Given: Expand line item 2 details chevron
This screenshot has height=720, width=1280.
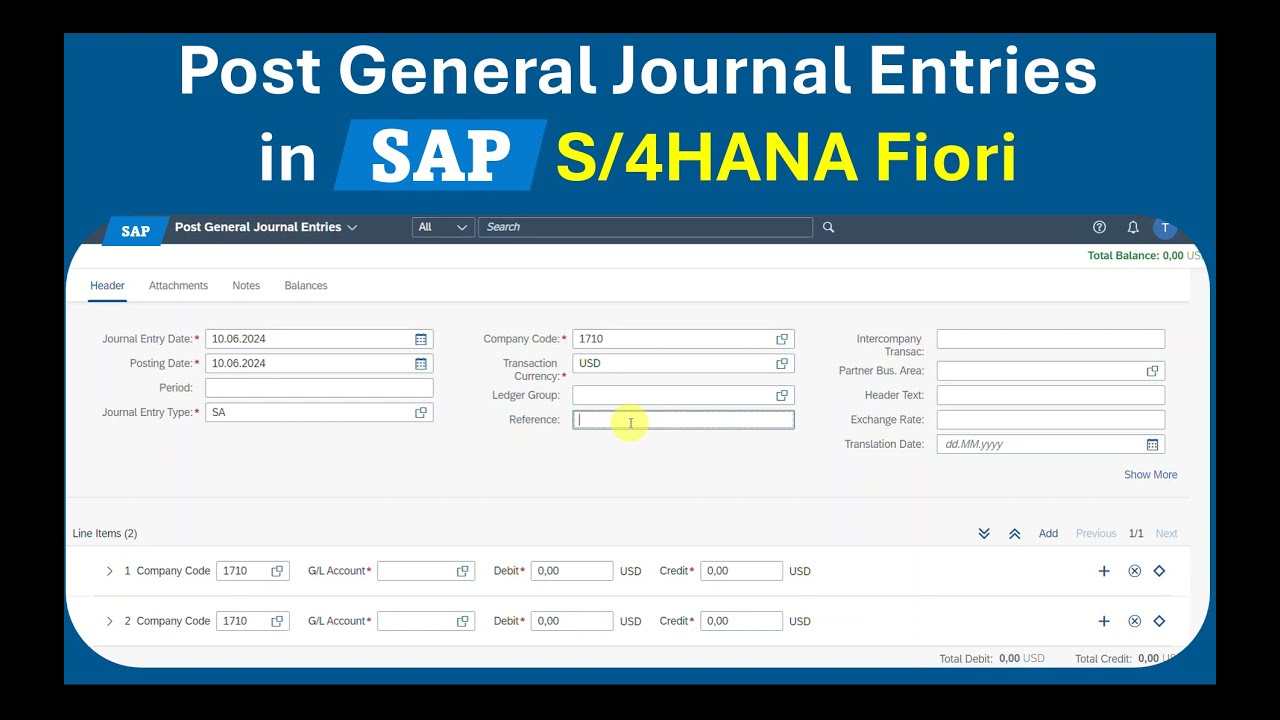Looking at the screenshot, I should [x=110, y=621].
